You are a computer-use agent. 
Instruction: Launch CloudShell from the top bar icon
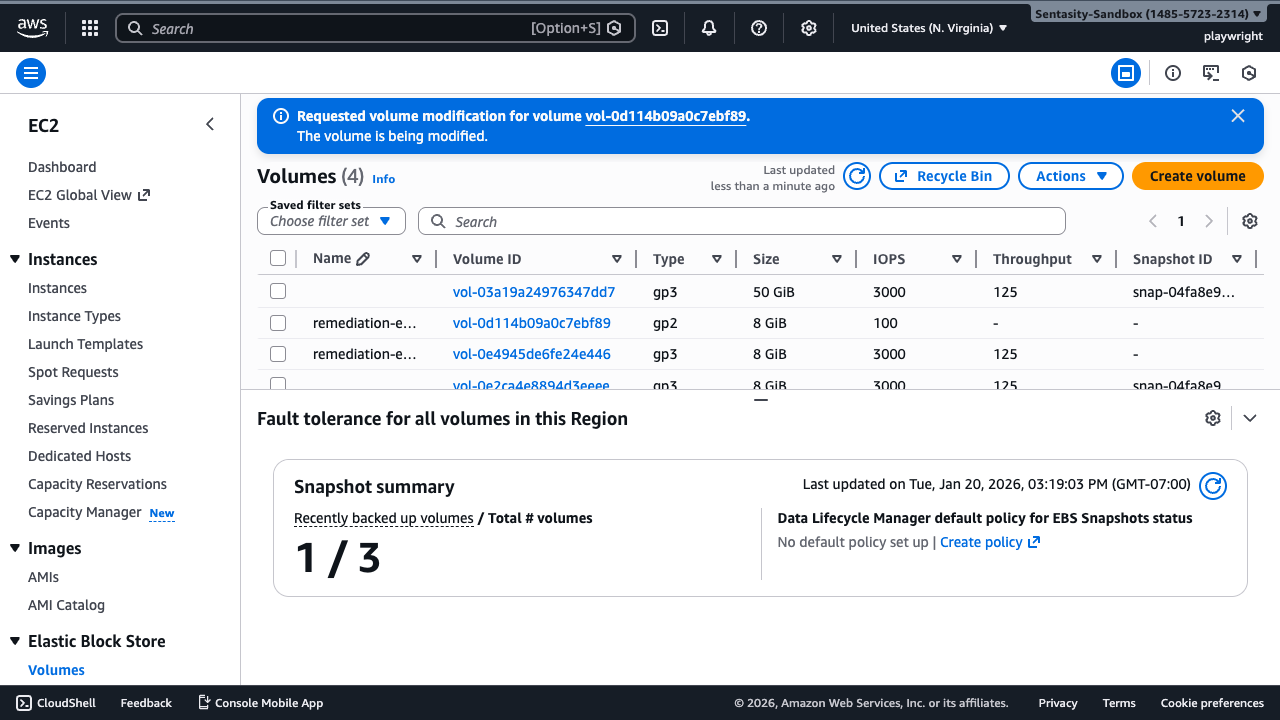tap(660, 28)
